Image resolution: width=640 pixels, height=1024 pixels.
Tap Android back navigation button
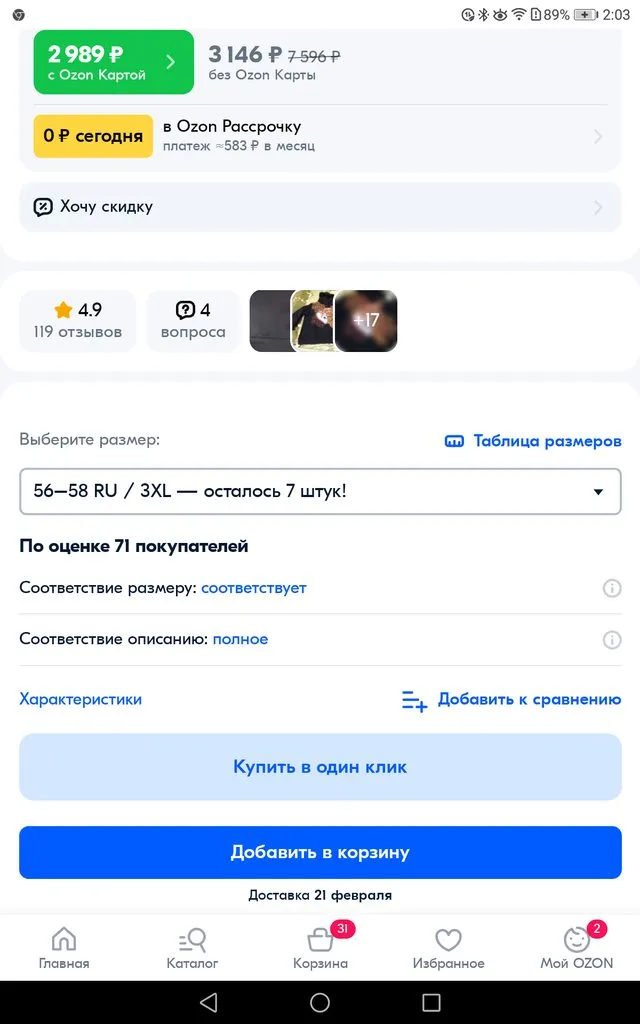click(x=208, y=1002)
